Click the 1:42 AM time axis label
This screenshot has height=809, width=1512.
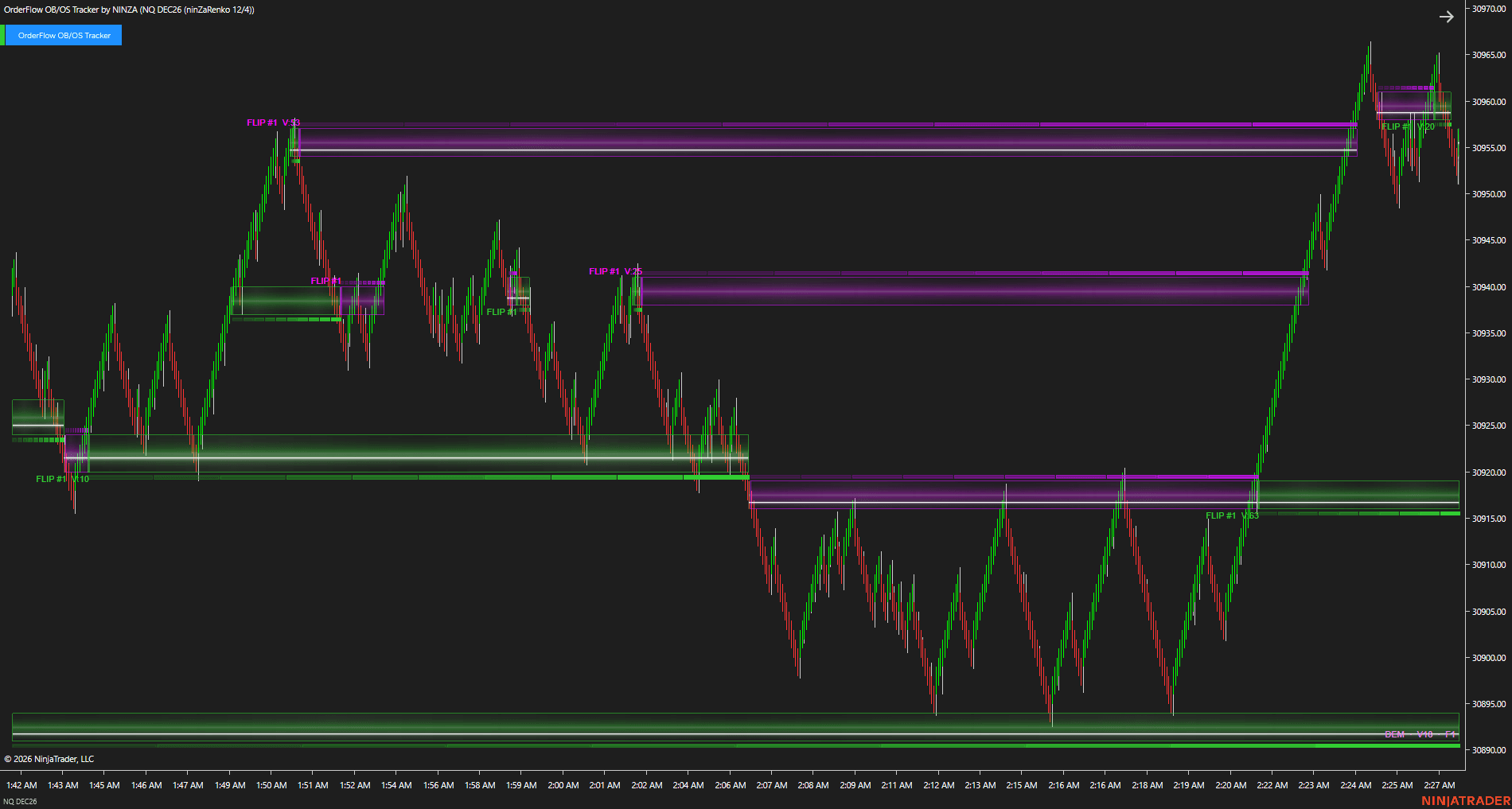[21, 785]
